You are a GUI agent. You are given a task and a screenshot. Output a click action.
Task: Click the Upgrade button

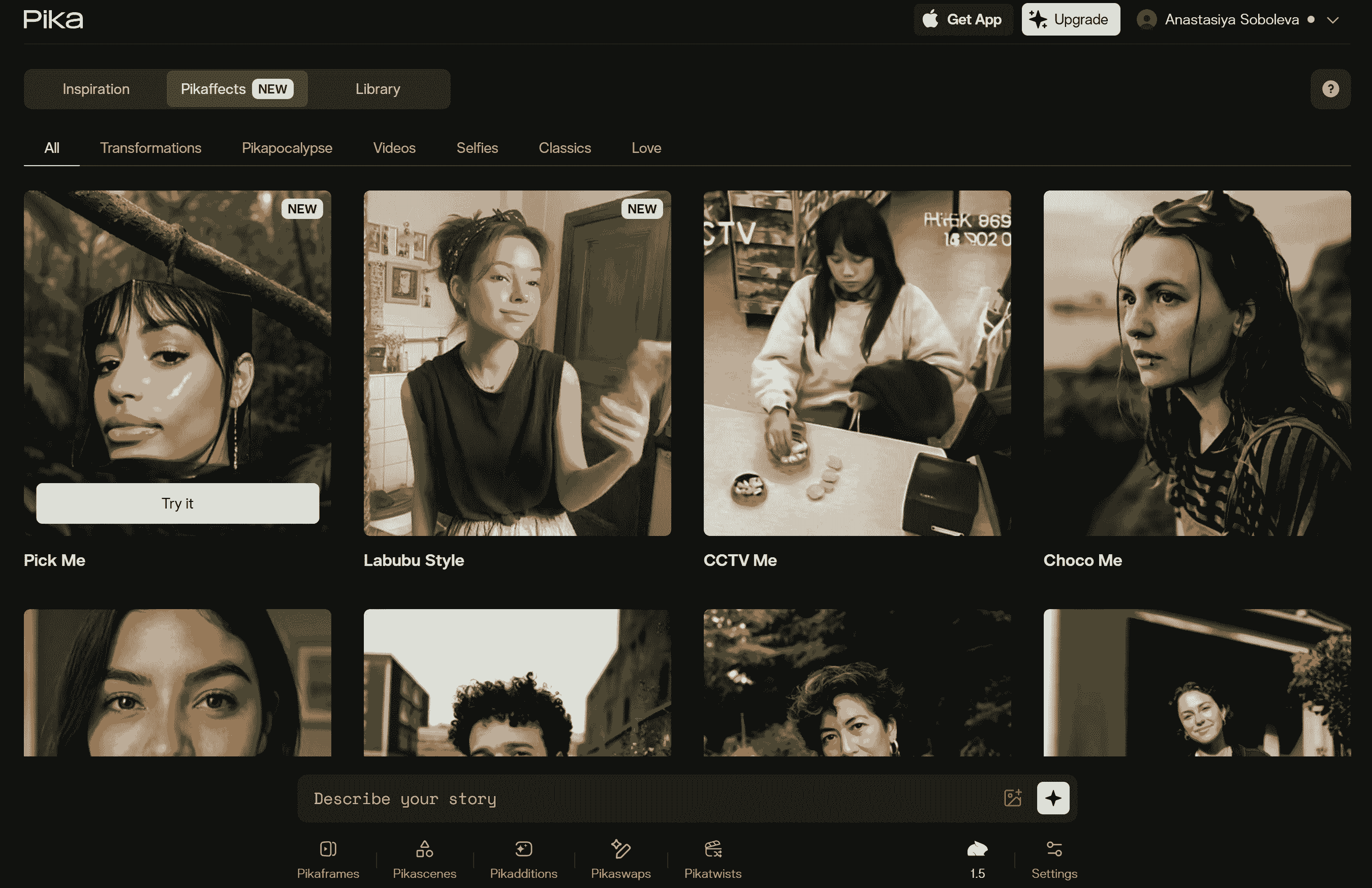point(1071,20)
